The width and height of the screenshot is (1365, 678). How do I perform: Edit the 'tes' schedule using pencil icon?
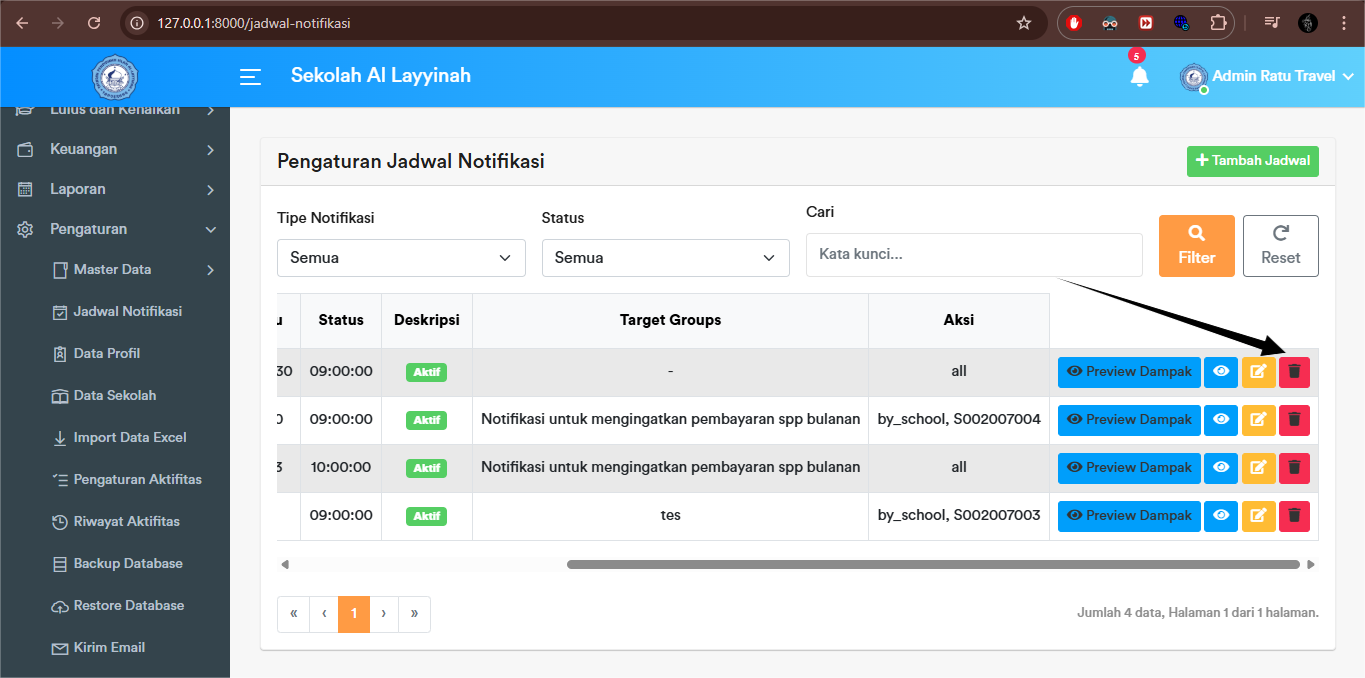coord(1258,515)
